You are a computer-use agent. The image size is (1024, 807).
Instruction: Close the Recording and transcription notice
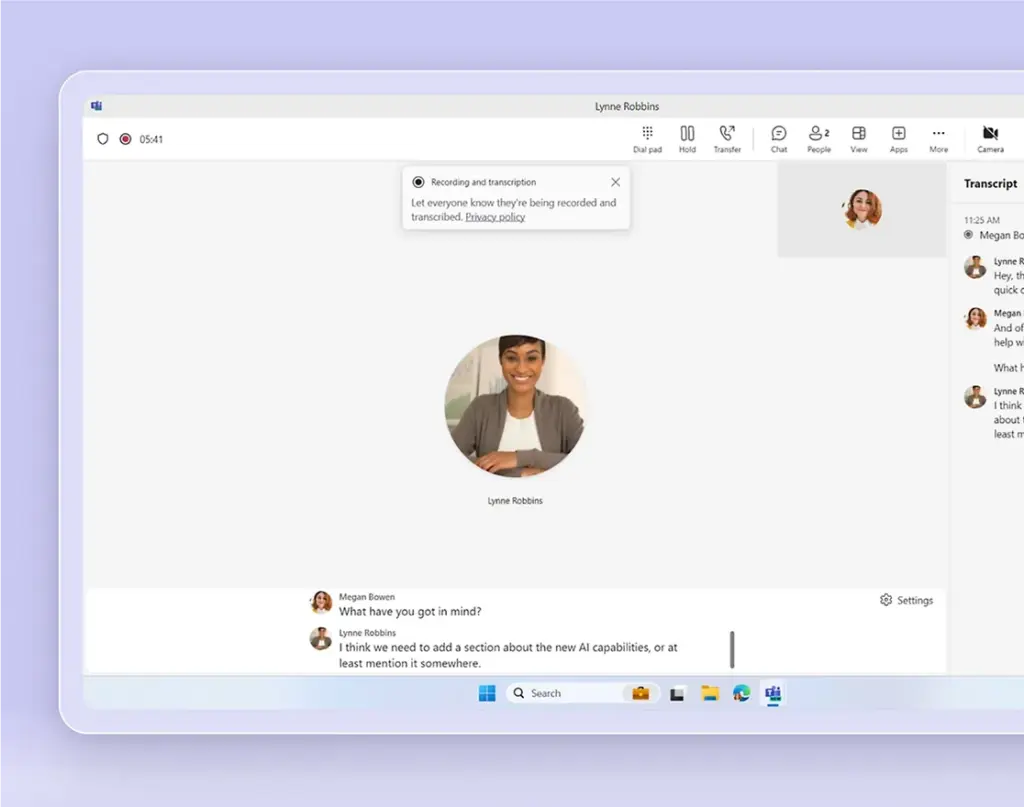[615, 182]
